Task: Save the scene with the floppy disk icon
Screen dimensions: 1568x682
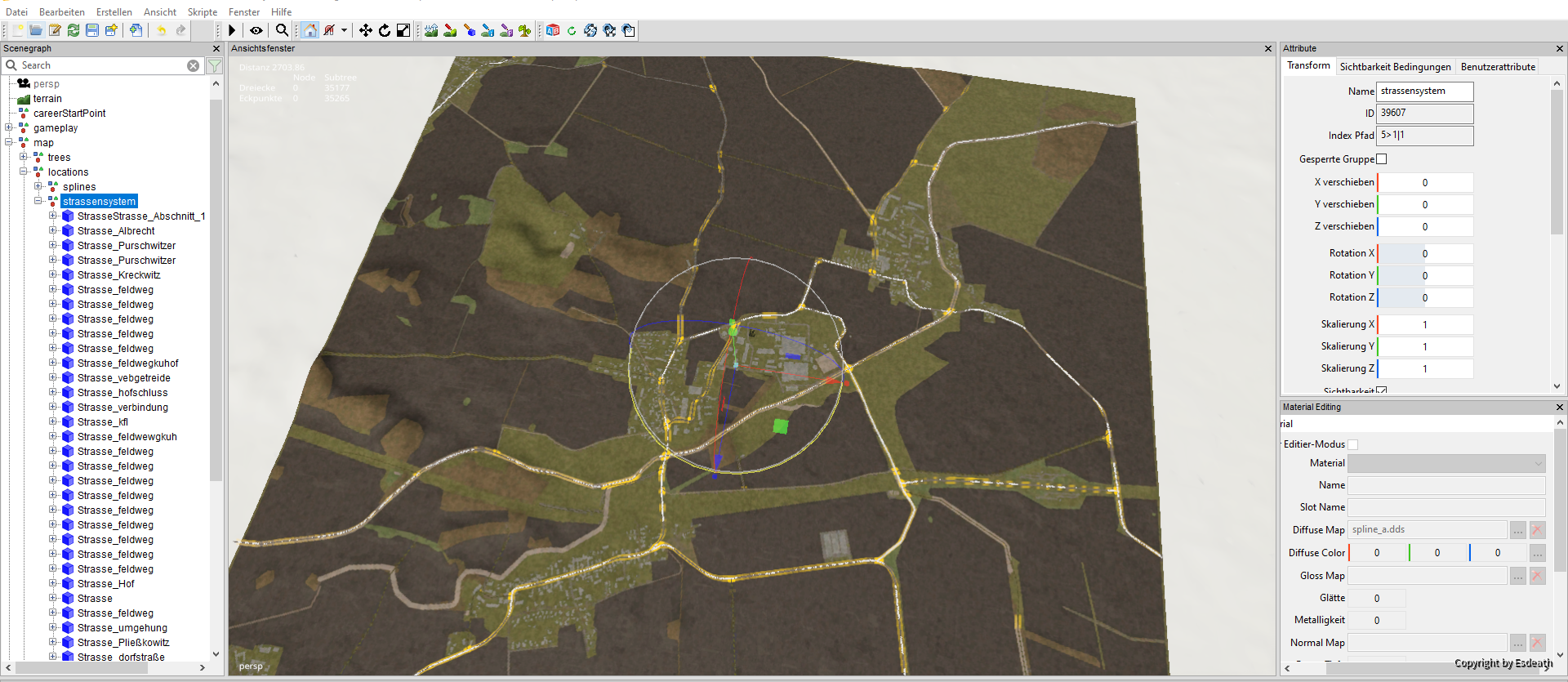Action: coord(92,30)
